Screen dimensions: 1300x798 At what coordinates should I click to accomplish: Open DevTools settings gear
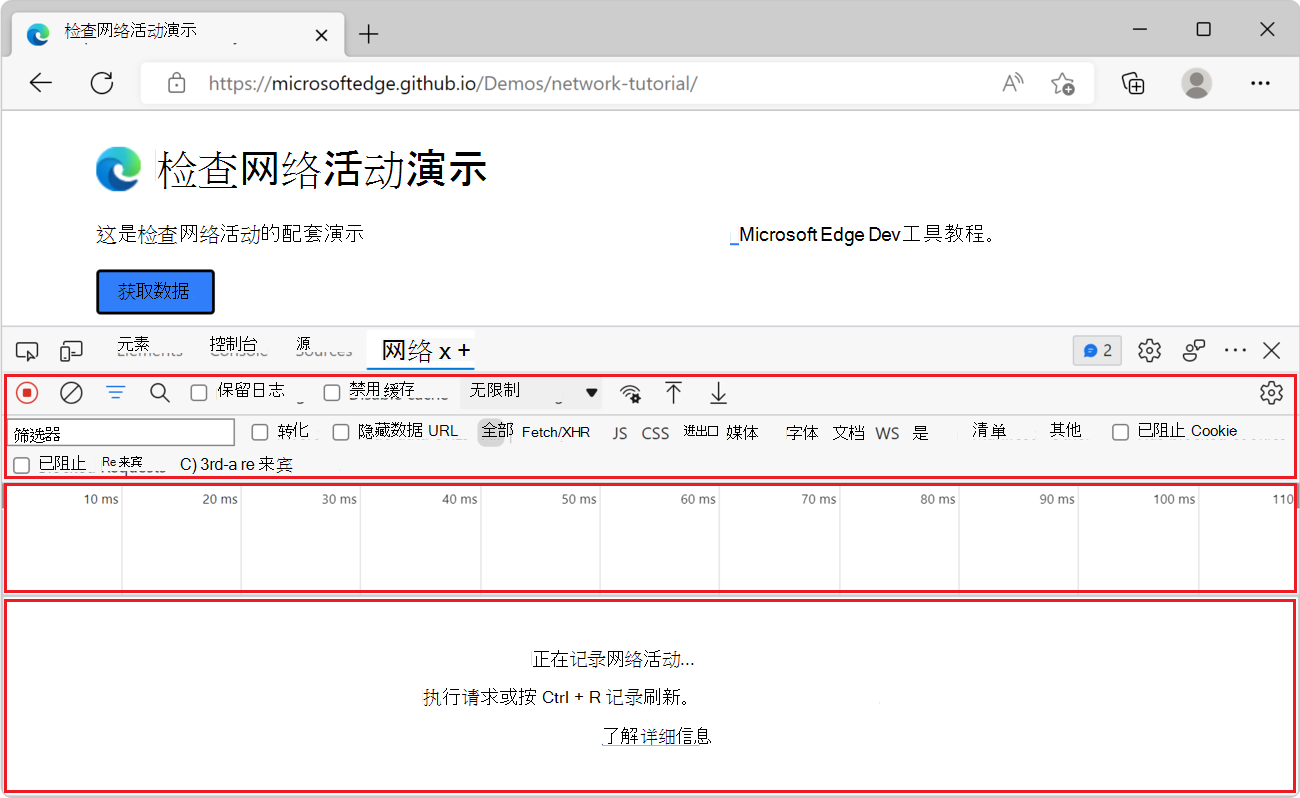[x=1150, y=350]
